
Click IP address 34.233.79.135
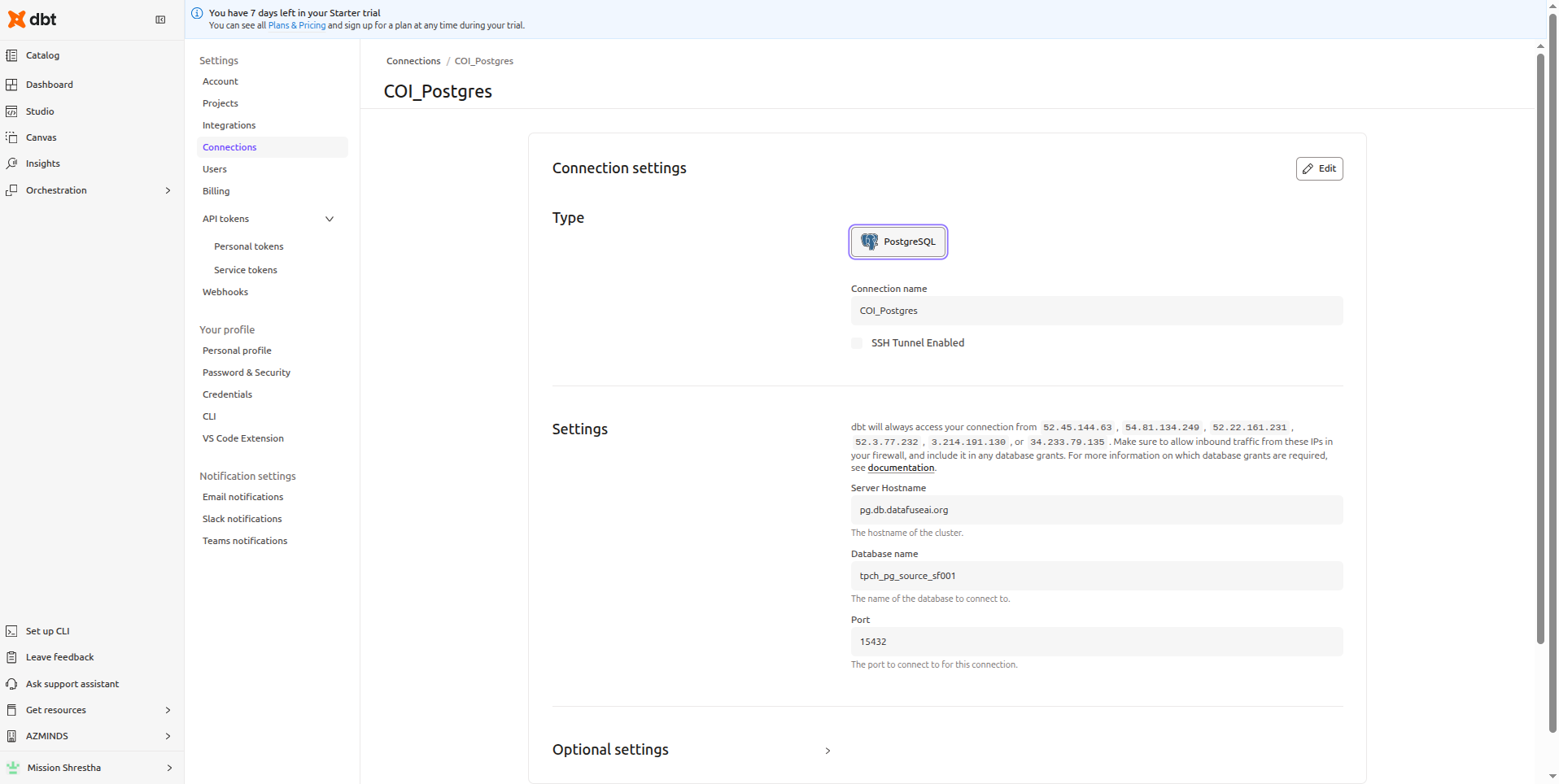tap(1067, 442)
